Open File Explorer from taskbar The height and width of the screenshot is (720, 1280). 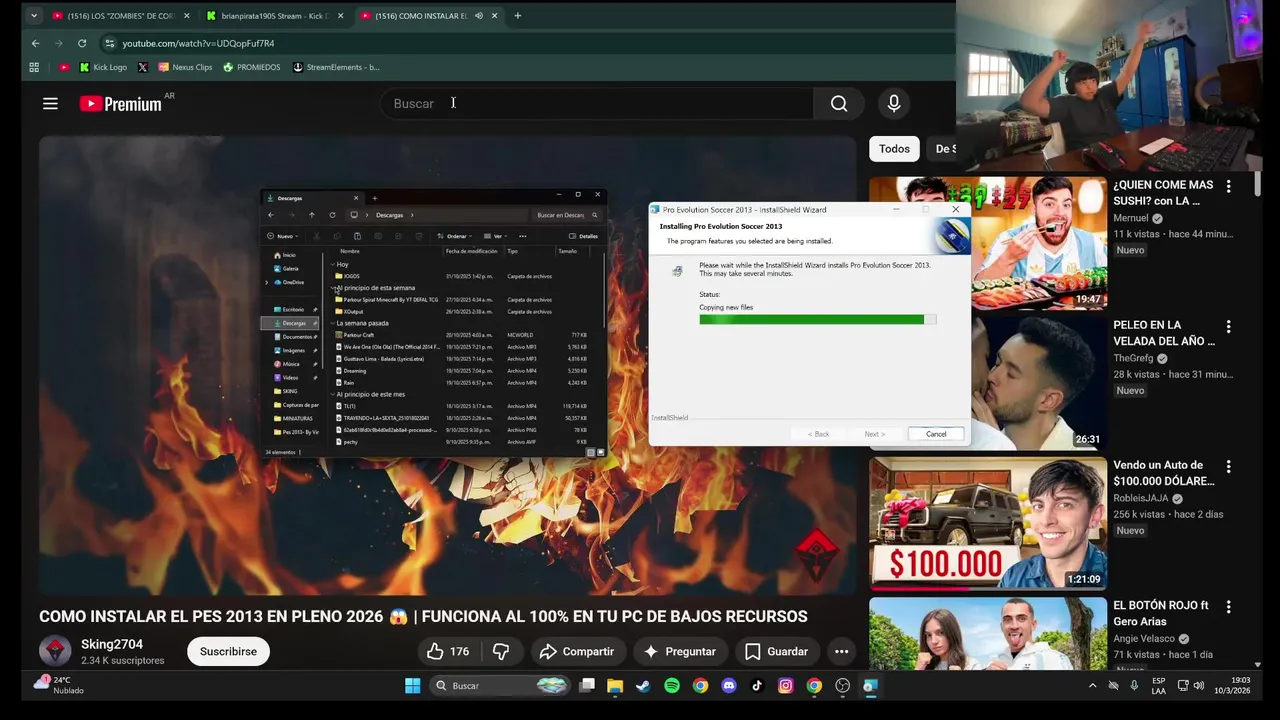615,685
